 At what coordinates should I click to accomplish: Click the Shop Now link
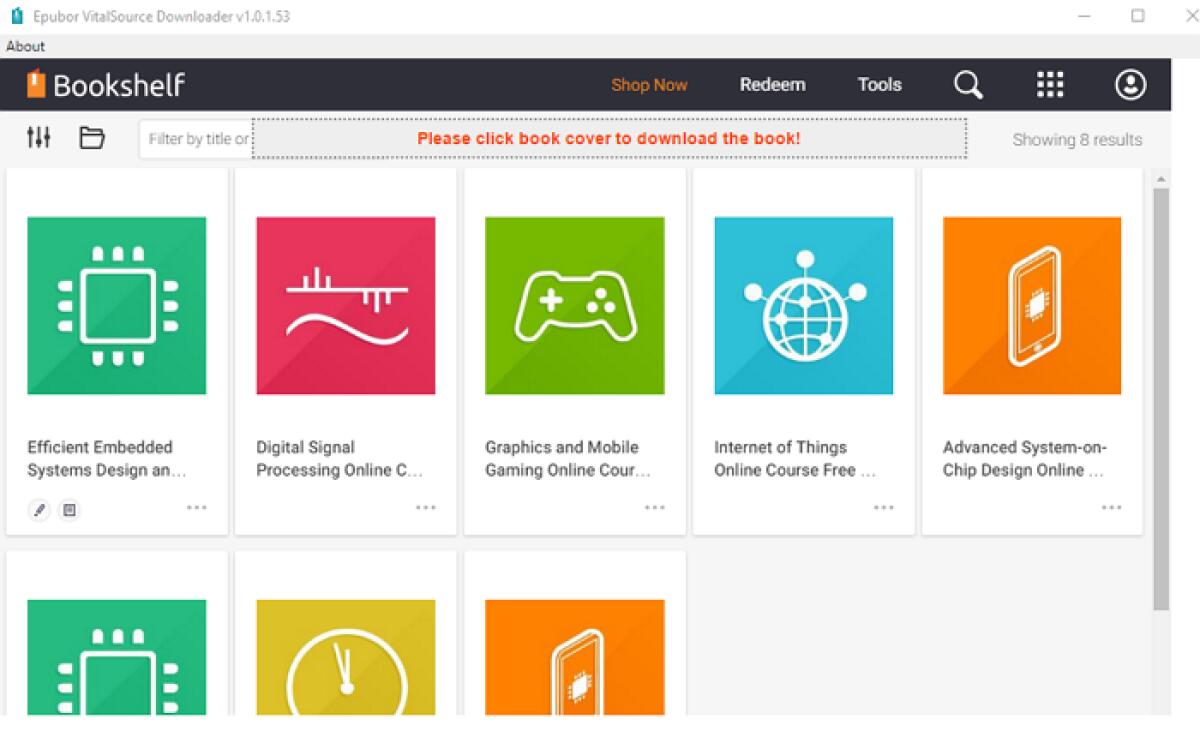[649, 85]
